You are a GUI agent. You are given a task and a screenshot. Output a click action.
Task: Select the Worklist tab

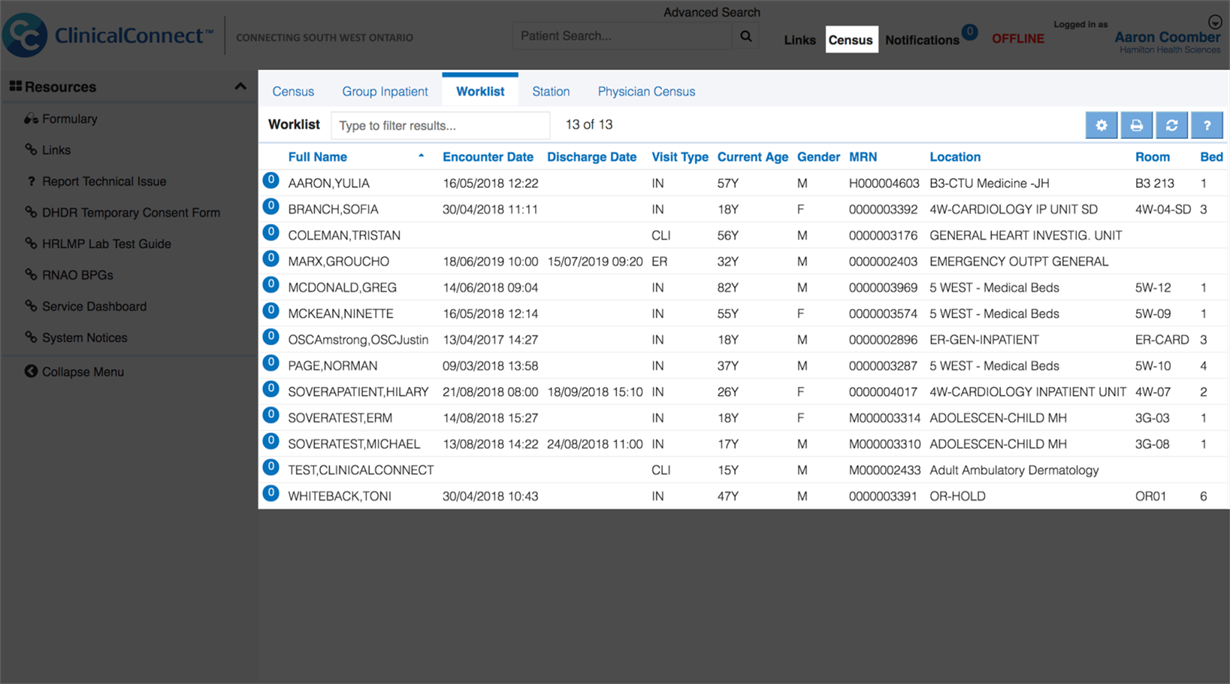coord(480,91)
